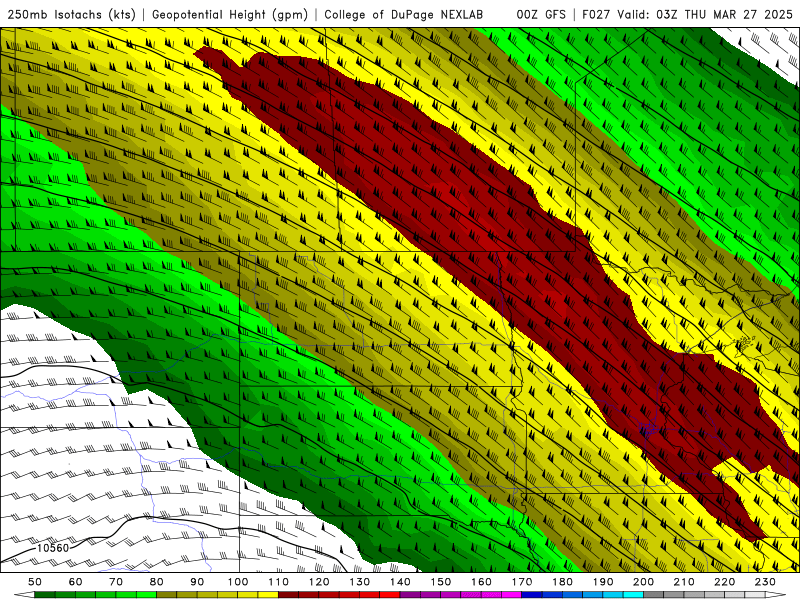This screenshot has height=600, width=800.
Task: Click the 130 value on the color scale
Action: pos(359,582)
